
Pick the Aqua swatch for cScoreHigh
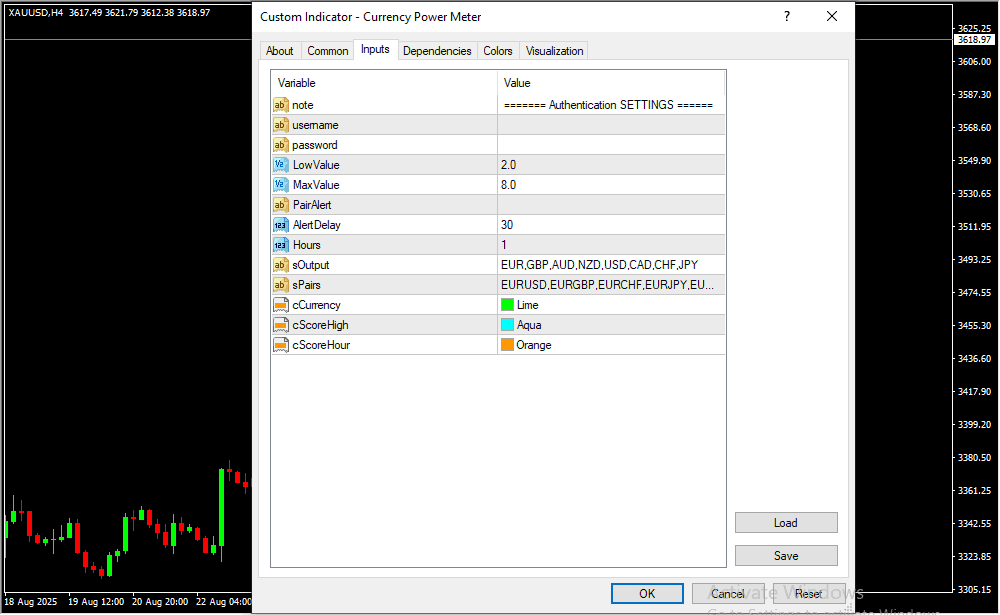coord(508,325)
